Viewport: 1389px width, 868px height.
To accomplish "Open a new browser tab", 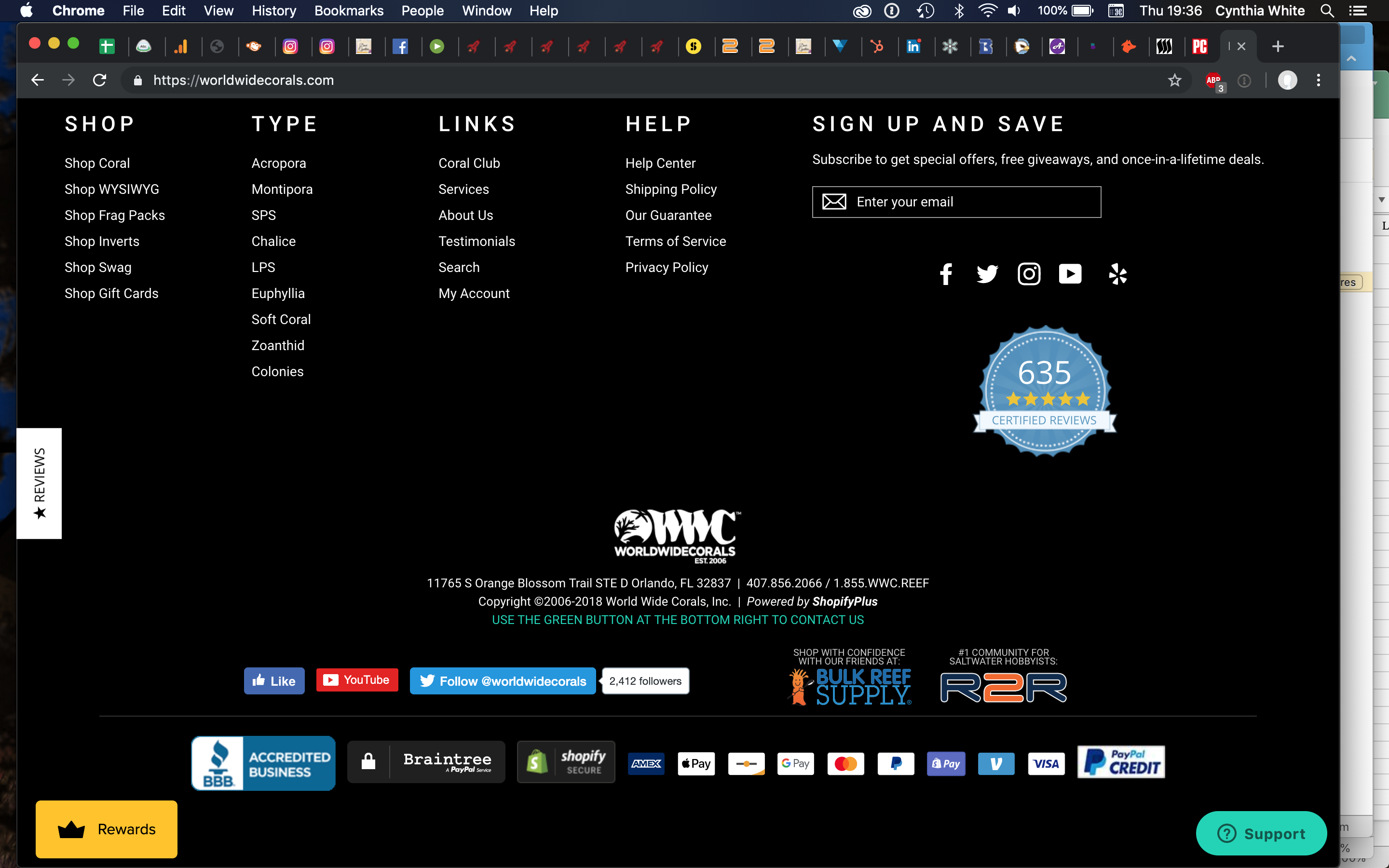I will coord(1278,46).
